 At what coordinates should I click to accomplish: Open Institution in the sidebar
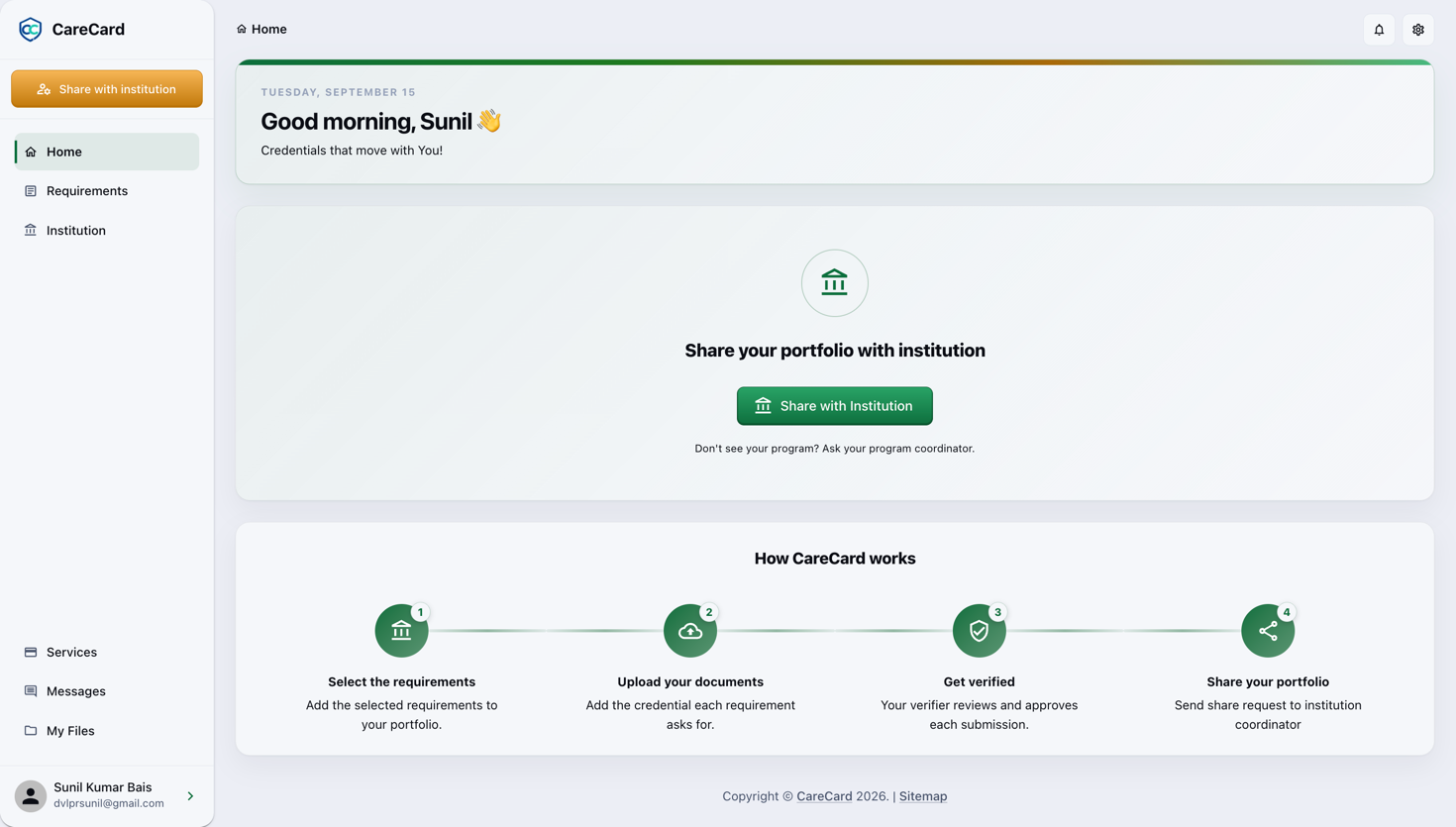[x=107, y=231]
